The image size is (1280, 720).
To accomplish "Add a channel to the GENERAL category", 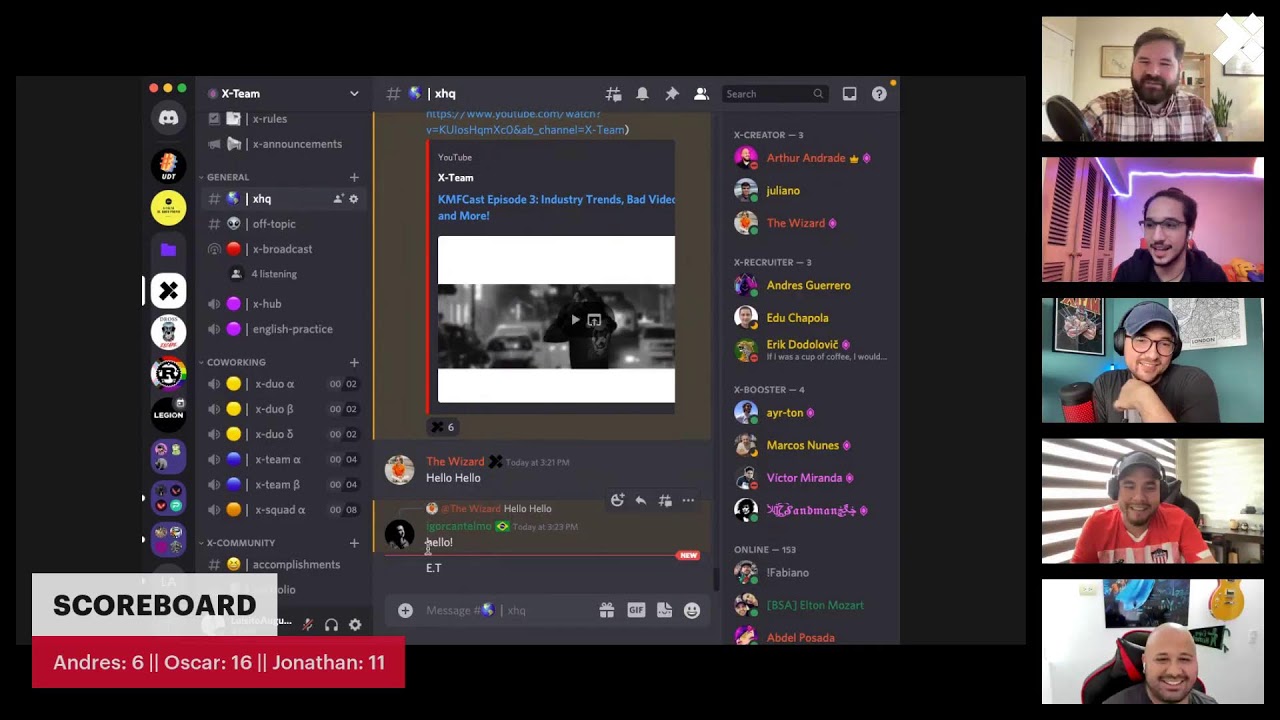I will (x=354, y=177).
